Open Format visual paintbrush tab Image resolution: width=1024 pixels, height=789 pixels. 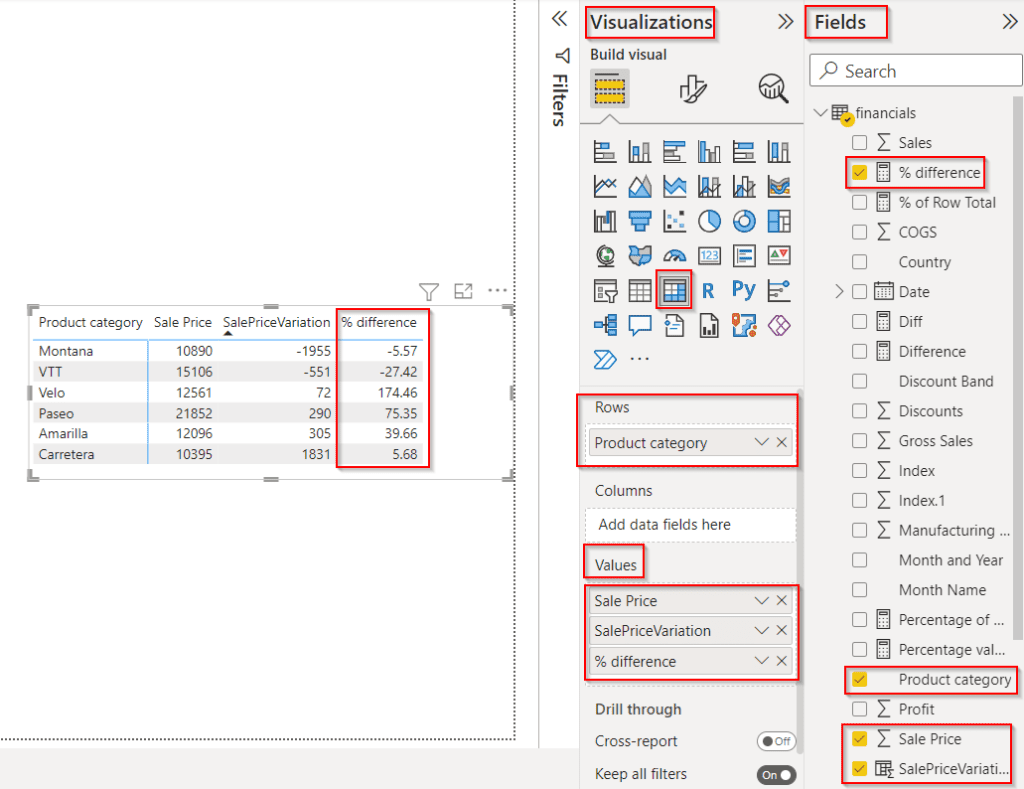(692, 89)
